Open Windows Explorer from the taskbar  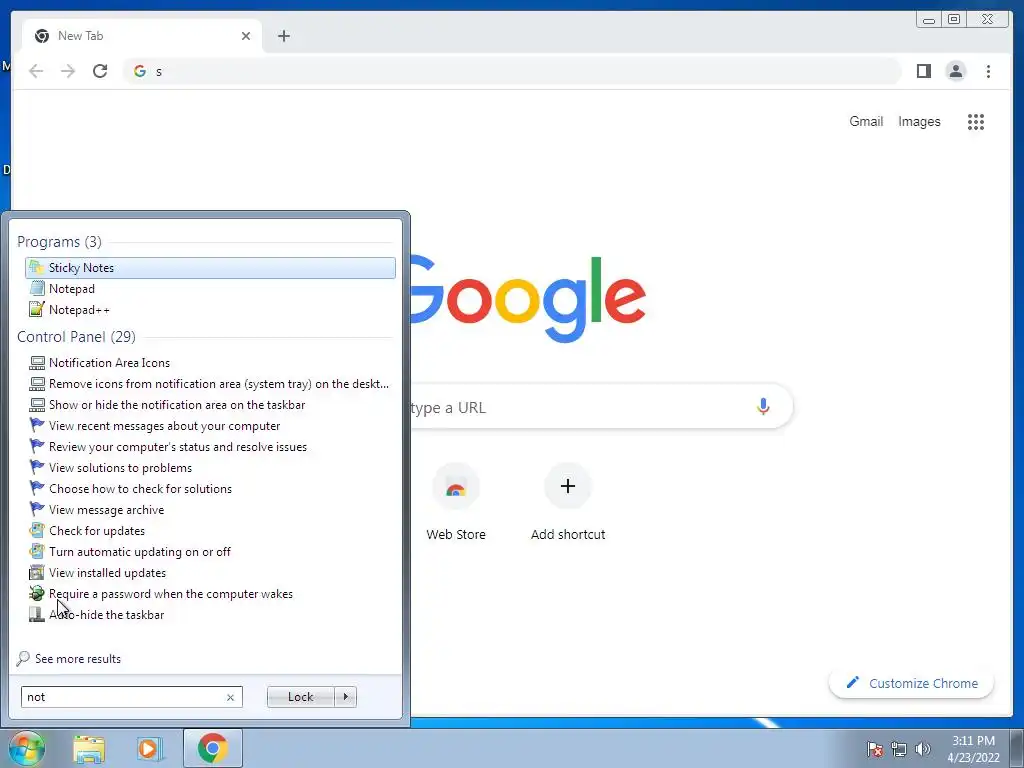click(89, 749)
